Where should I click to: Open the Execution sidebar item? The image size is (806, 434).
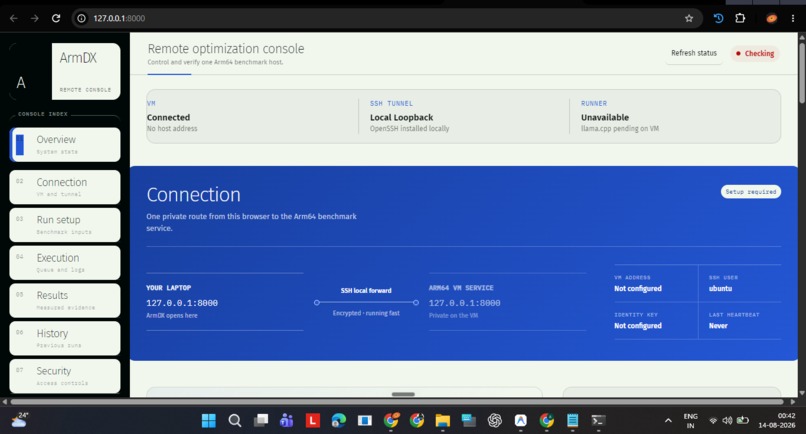click(x=65, y=263)
